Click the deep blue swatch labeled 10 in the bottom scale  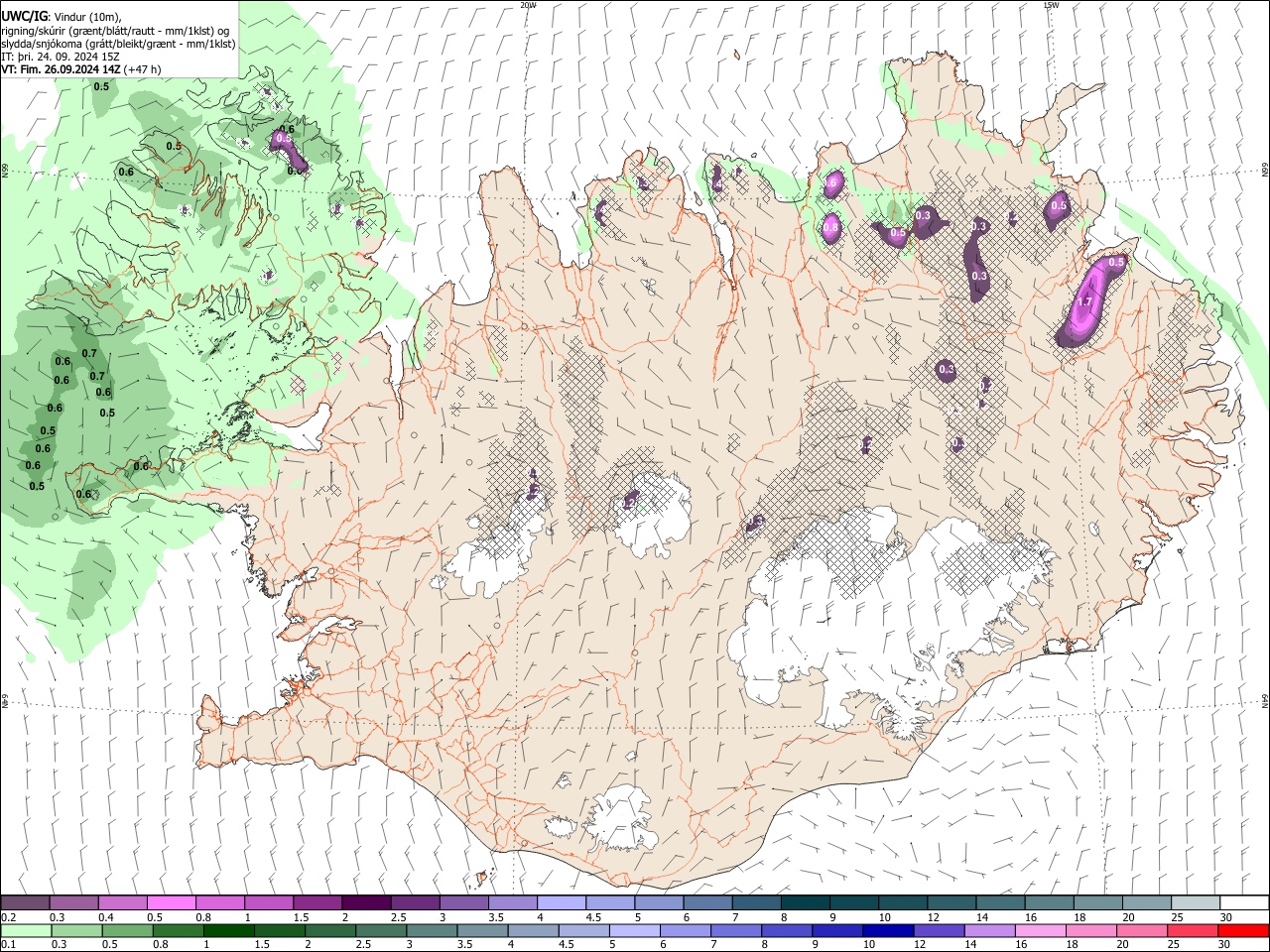pyautogui.click(x=888, y=931)
